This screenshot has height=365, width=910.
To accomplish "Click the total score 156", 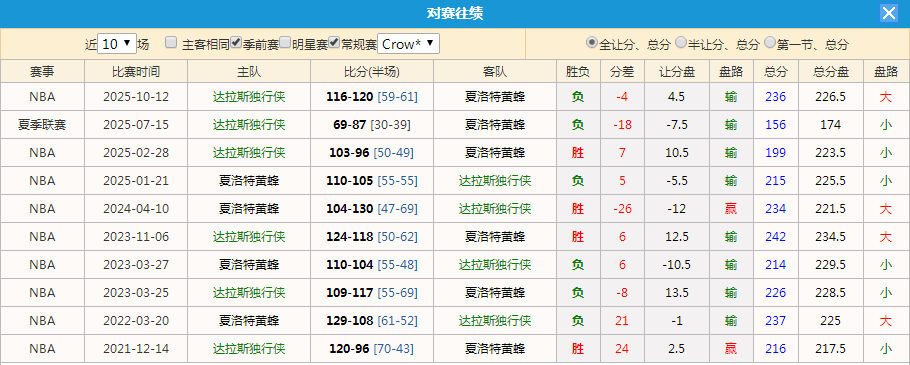I will (775, 125).
